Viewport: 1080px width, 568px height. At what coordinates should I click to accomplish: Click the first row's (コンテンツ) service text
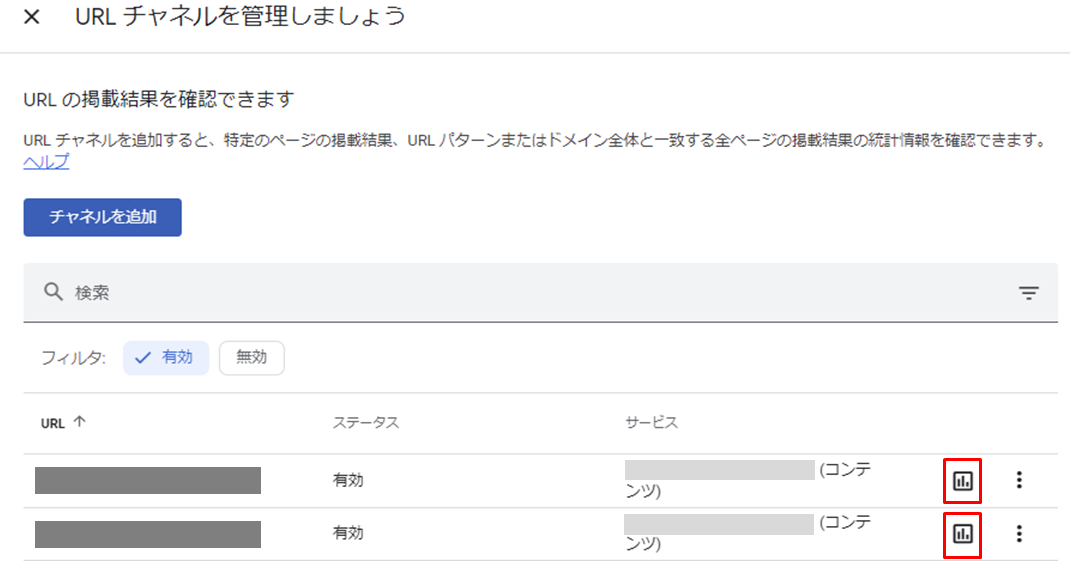point(747,481)
